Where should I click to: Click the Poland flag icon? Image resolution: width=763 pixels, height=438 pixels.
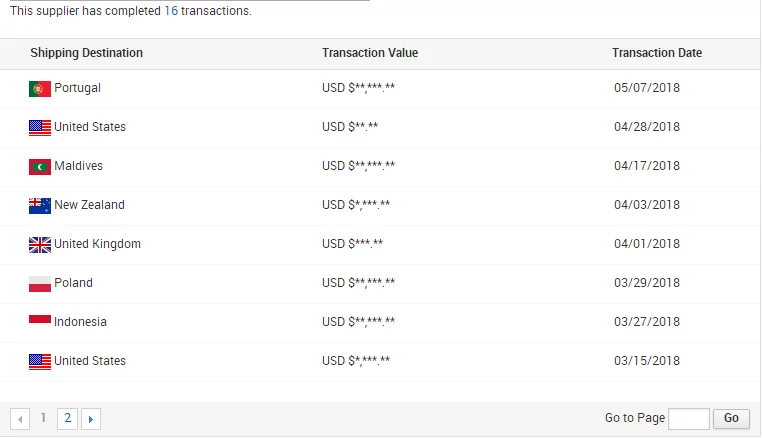[40, 284]
